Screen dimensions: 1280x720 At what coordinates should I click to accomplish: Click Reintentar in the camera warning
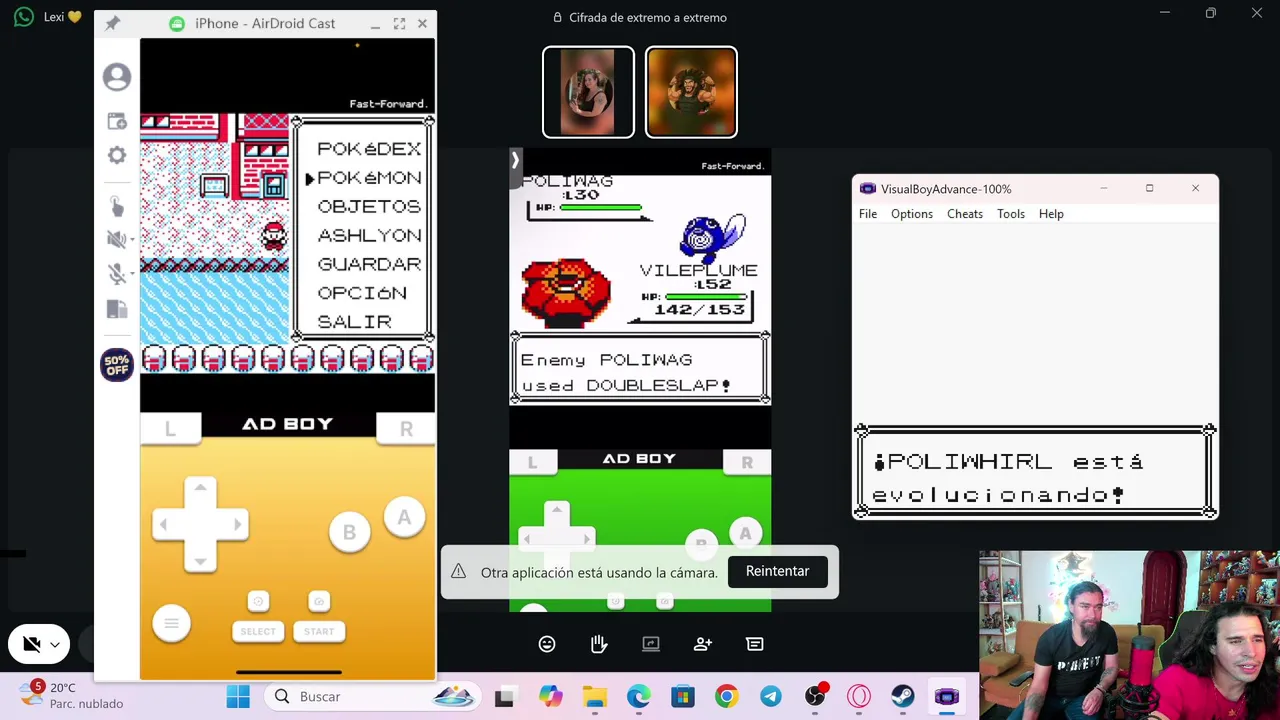pyautogui.click(x=777, y=571)
